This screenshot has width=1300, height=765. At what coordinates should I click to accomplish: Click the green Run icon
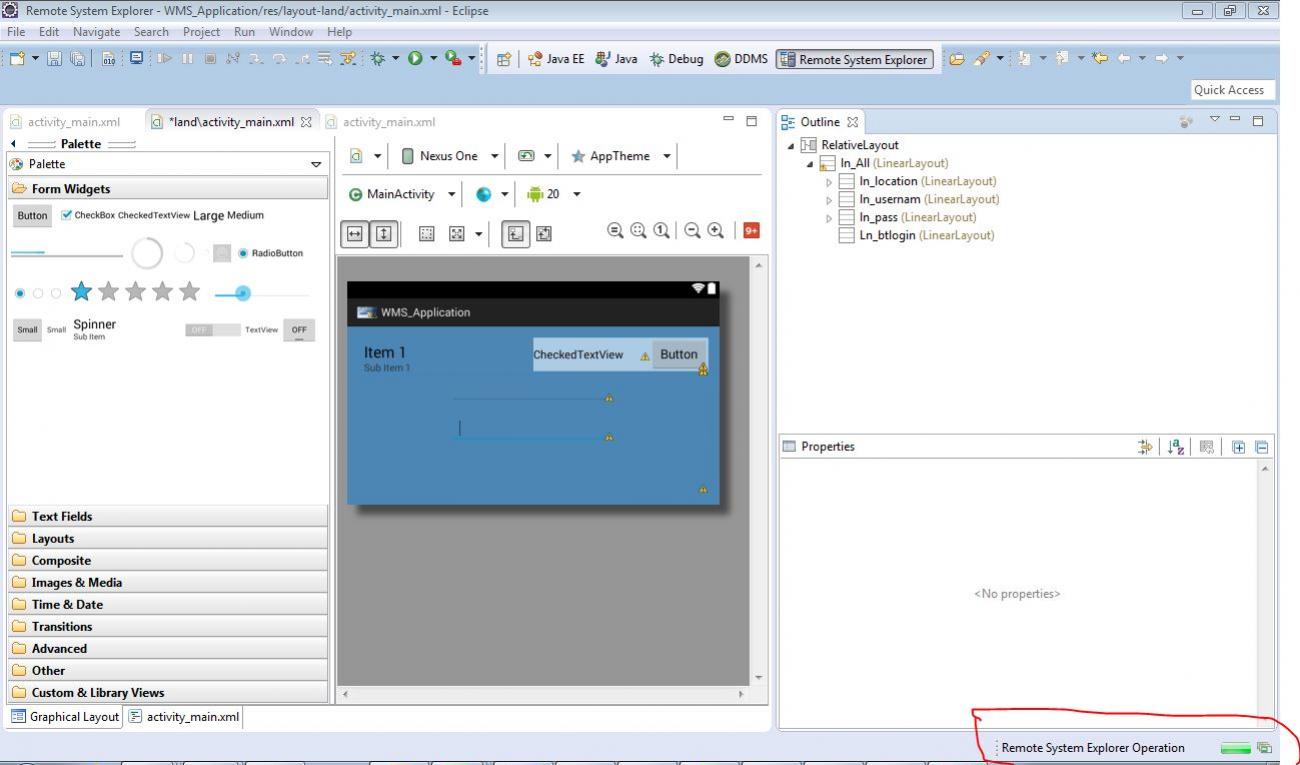pyautogui.click(x=415, y=59)
